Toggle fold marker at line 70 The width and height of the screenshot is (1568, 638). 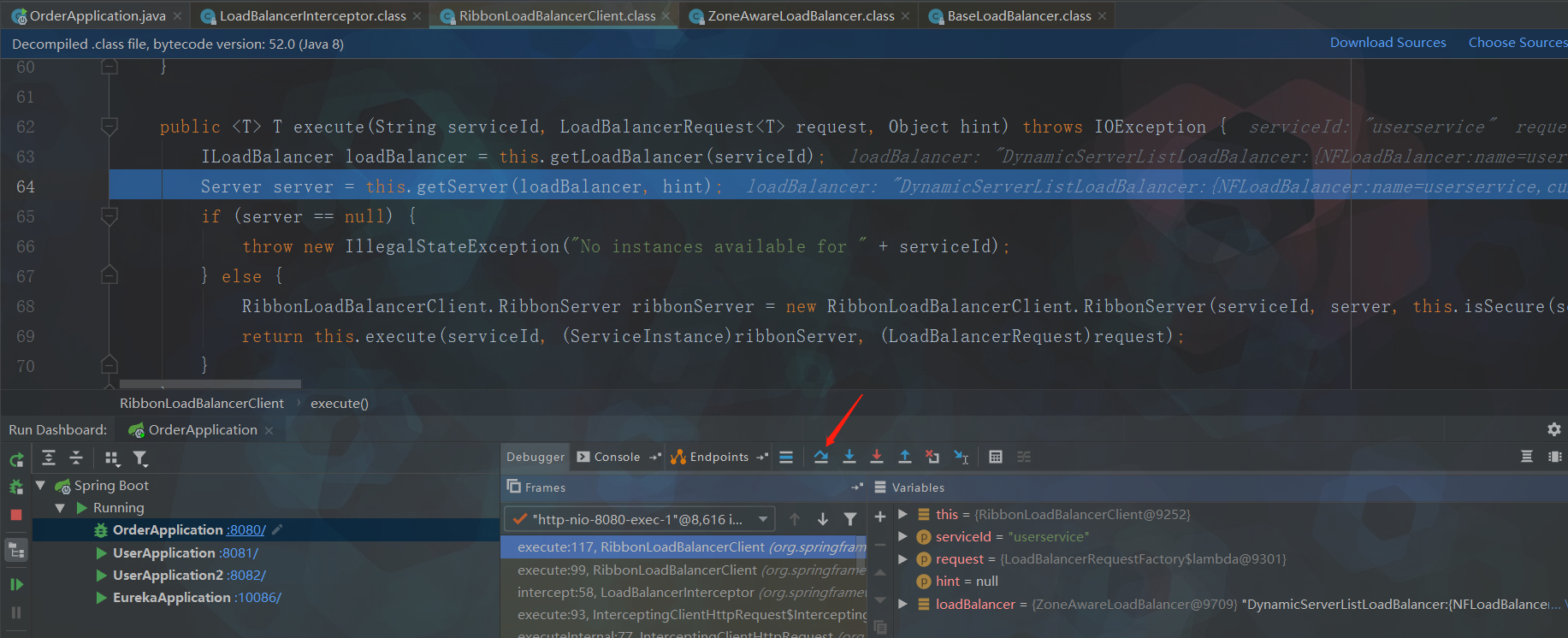coord(109,365)
